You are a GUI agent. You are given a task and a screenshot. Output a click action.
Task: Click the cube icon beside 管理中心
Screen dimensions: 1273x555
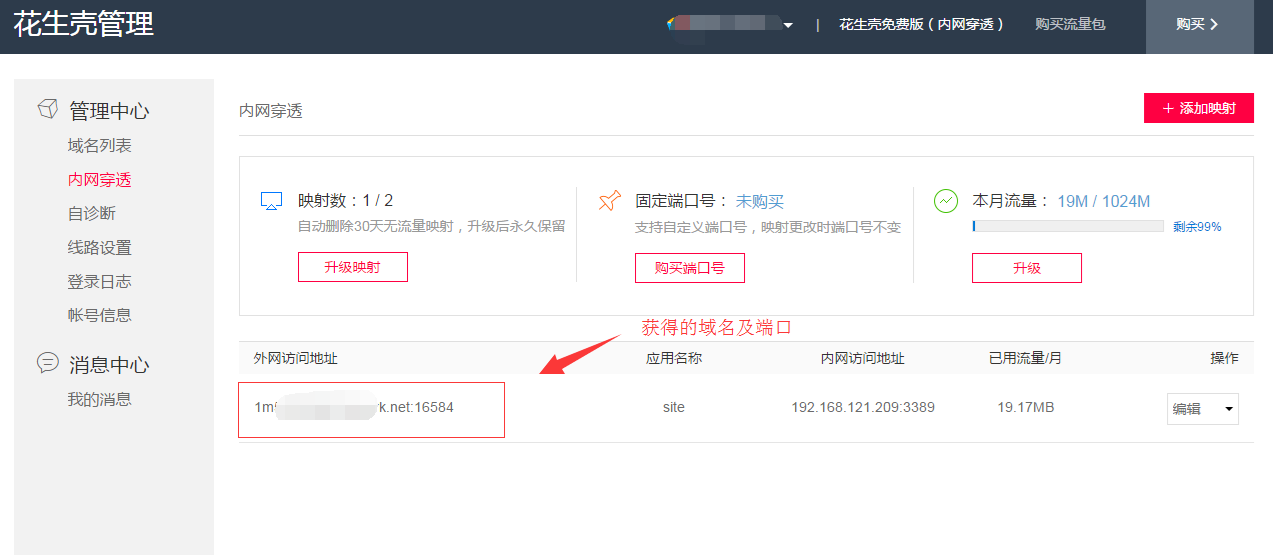point(47,109)
